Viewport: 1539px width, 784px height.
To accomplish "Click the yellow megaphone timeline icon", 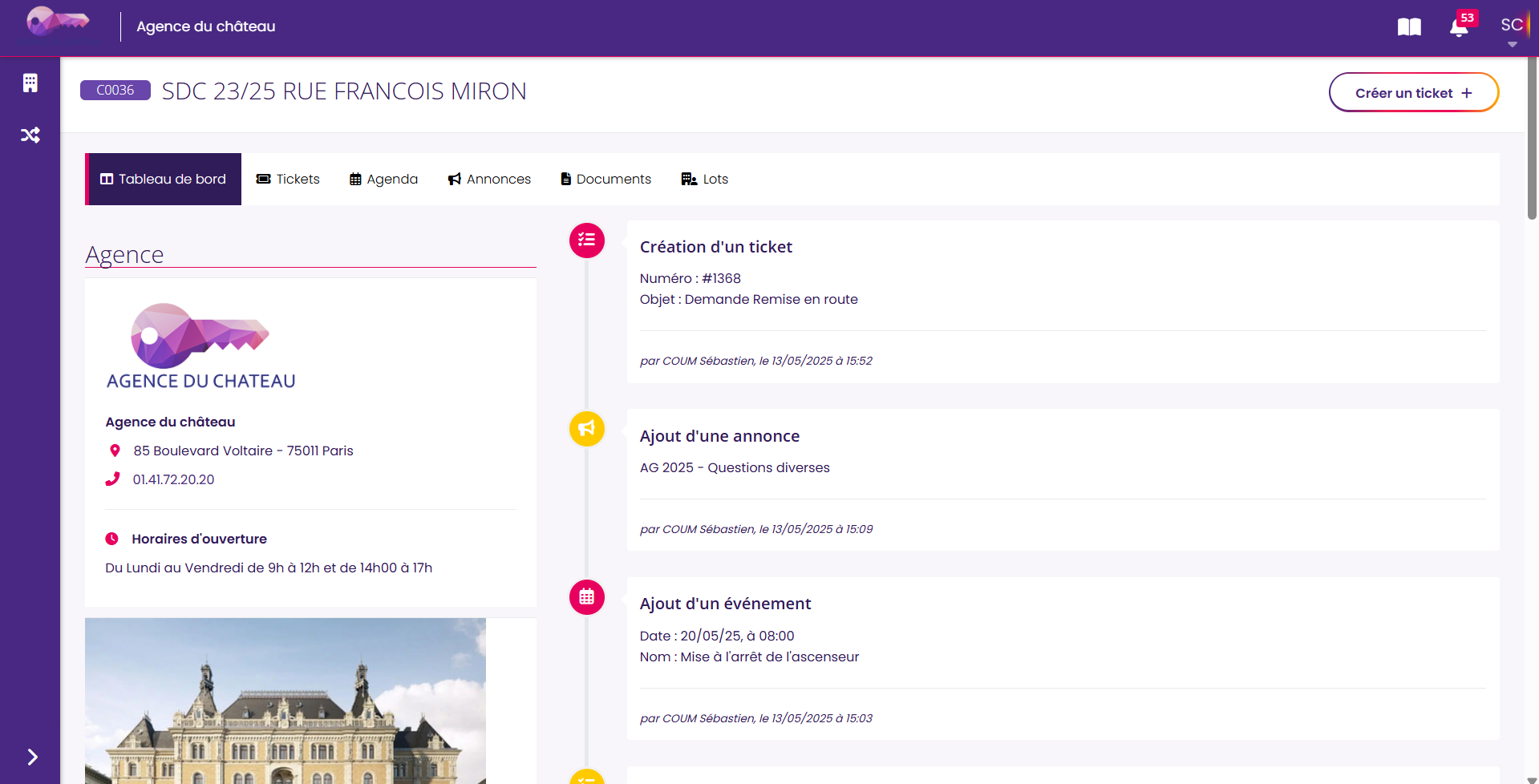I will click(587, 429).
